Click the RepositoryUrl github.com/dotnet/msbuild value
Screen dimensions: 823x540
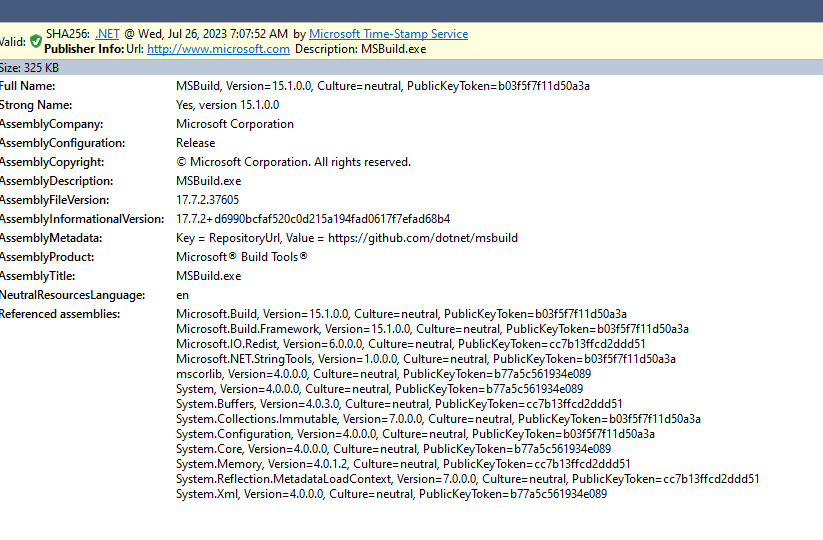coord(346,238)
